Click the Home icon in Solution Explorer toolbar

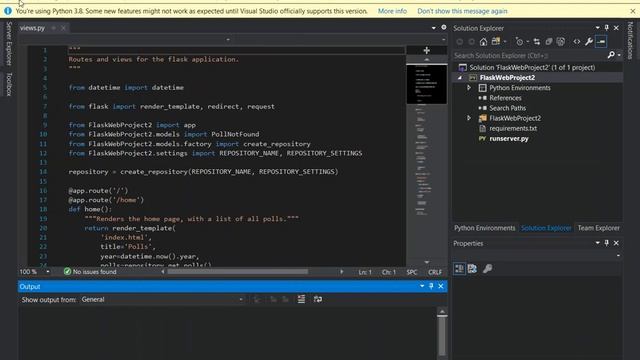tap(483, 42)
